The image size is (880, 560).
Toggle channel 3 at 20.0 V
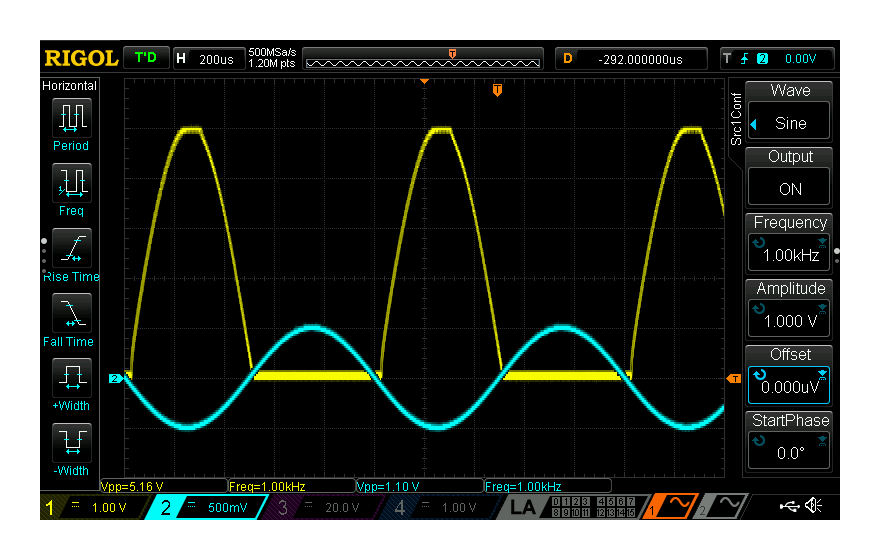coord(323,507)
